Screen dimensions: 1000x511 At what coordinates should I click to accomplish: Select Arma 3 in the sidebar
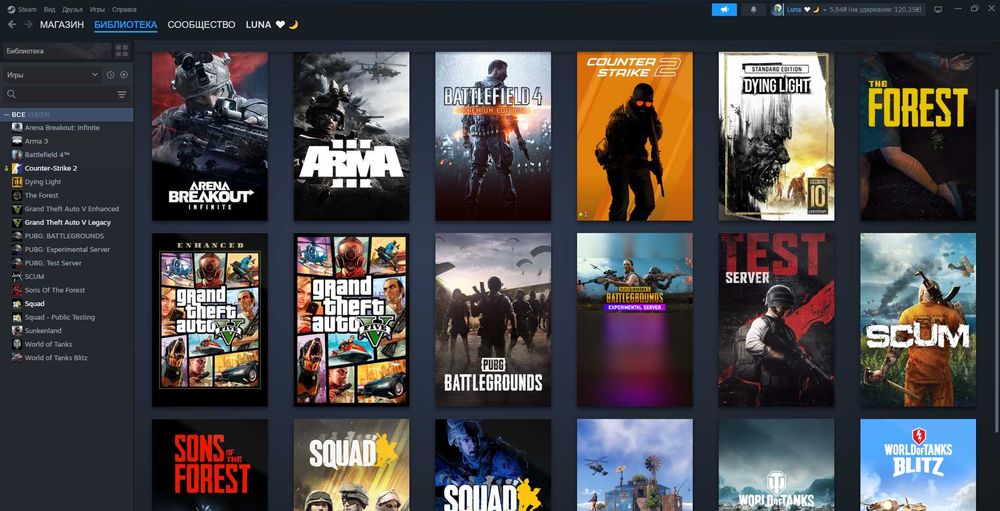36,141
